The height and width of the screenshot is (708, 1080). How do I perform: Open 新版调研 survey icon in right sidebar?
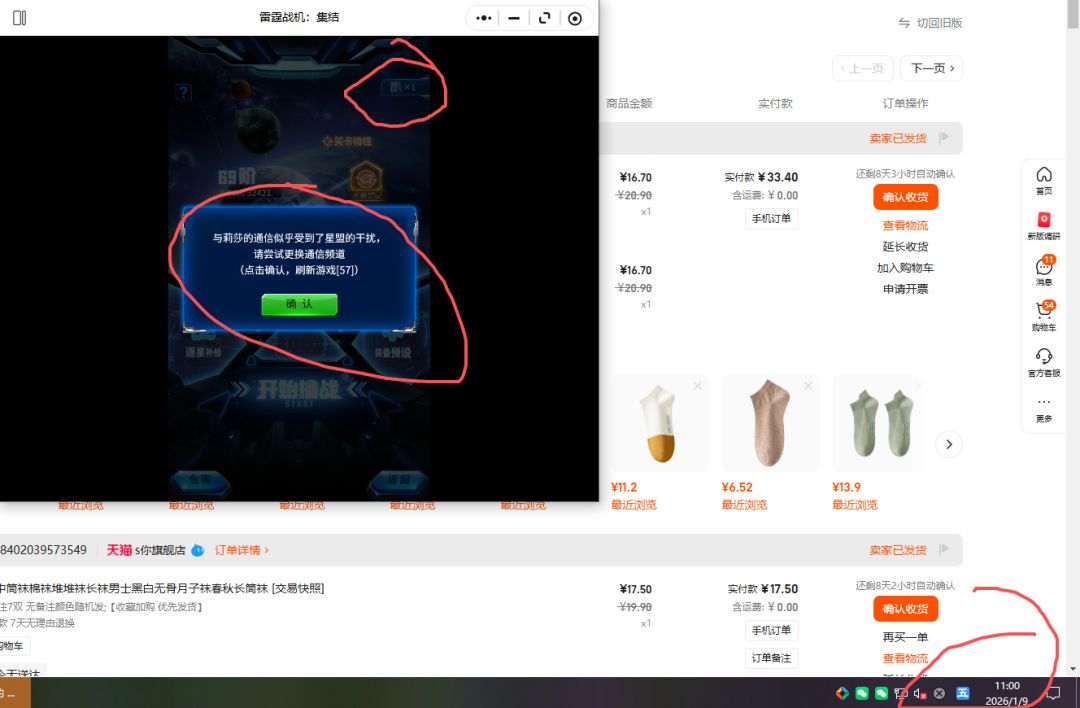1044,226
